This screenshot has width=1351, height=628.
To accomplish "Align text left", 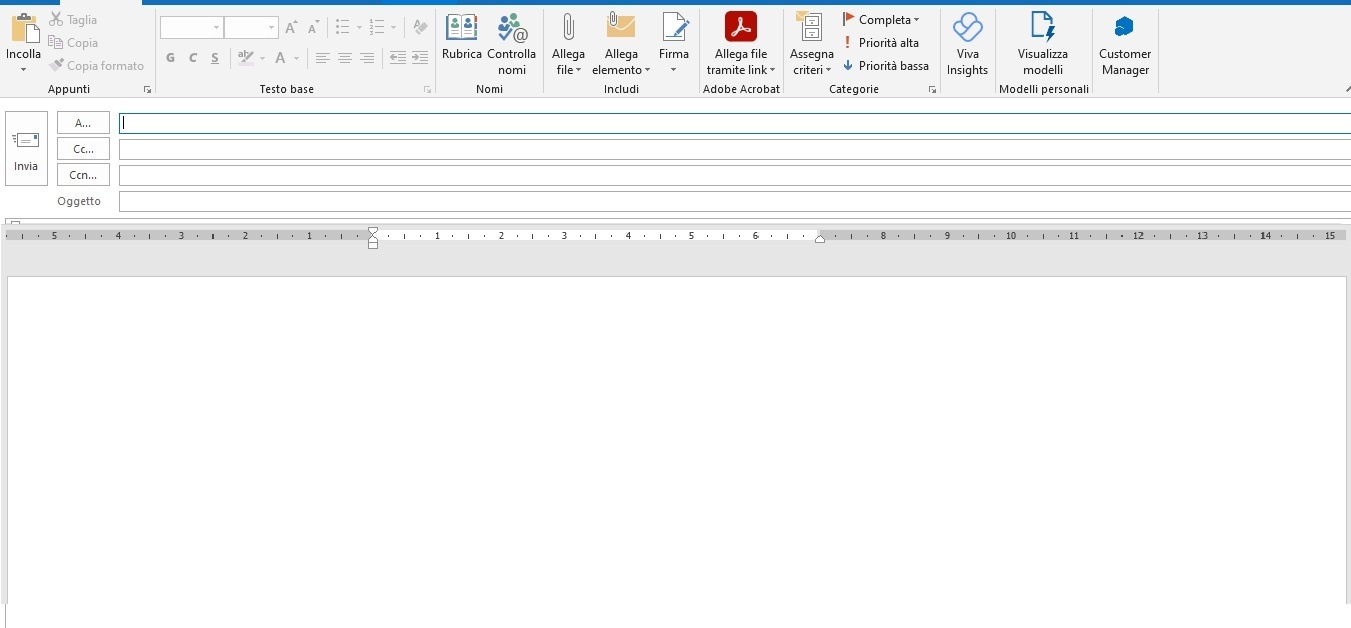I will point(322,58).
